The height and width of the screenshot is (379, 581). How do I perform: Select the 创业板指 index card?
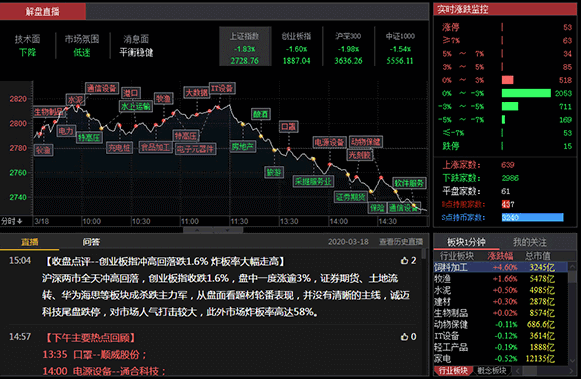coord(296,47)
